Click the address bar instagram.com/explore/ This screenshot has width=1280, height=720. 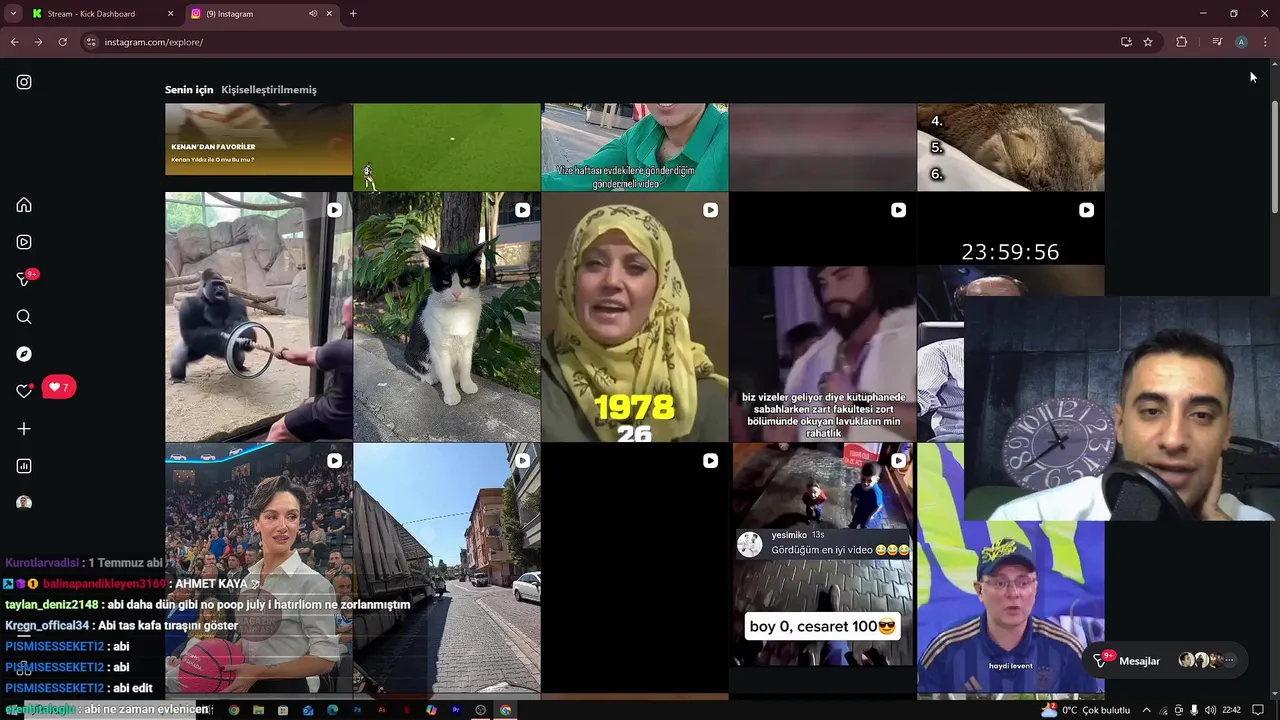[x=154, y=42]
